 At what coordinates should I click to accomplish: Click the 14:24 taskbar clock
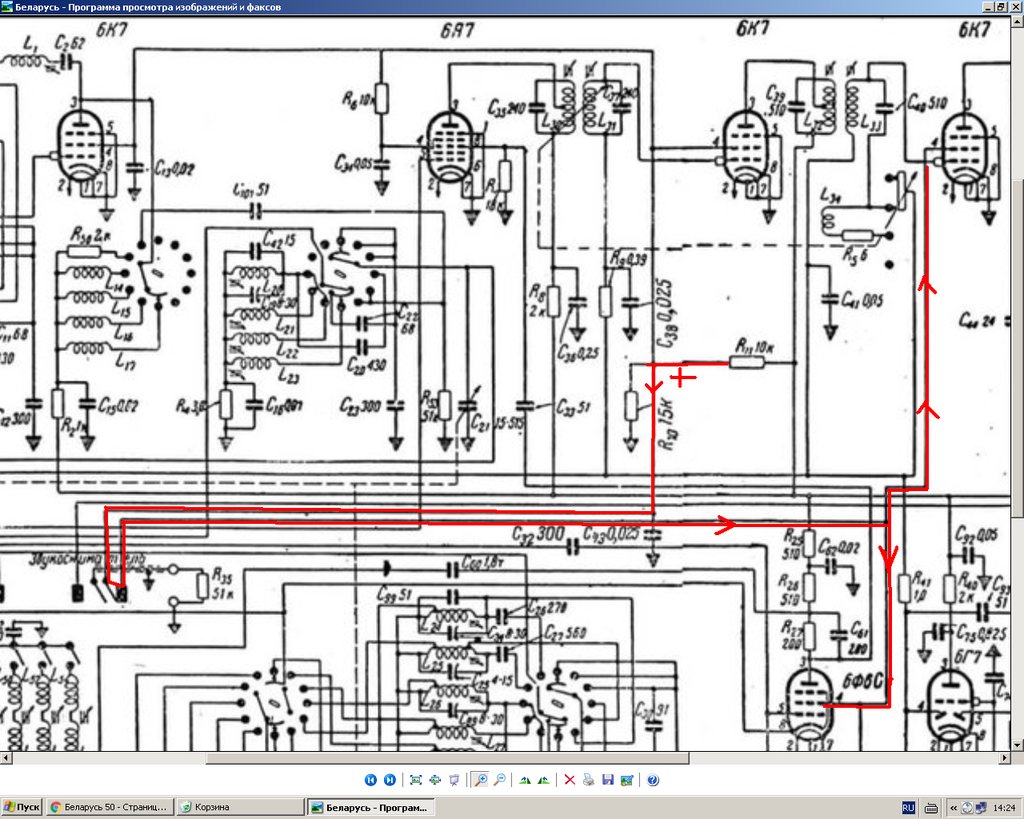(1002, 807)
